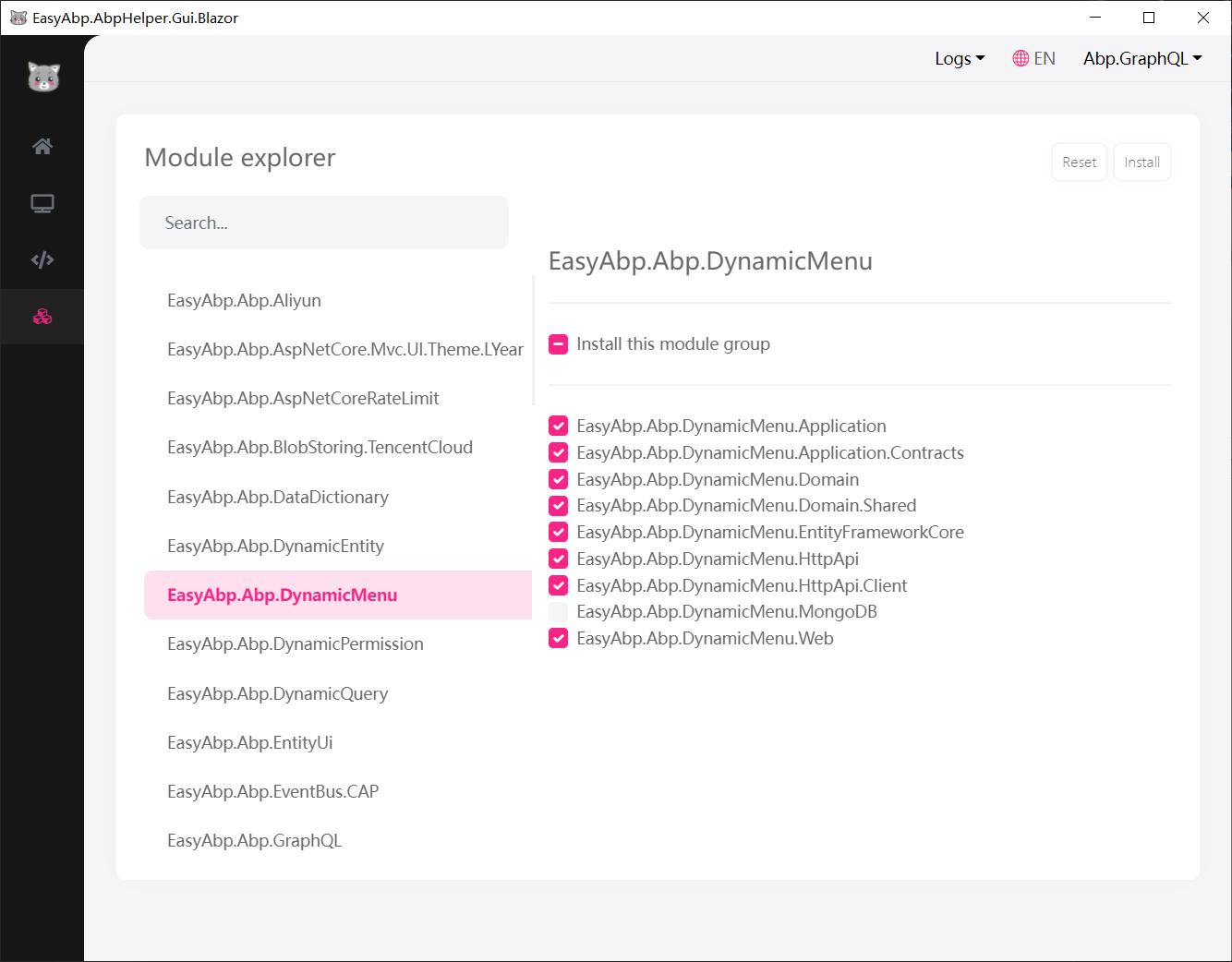Image resolution: width=1232 pixels, height=962 pixels.
Task: Uncheck EasyAbp.Abp.DynamicMenu.Application
Action: click(558, 426)
